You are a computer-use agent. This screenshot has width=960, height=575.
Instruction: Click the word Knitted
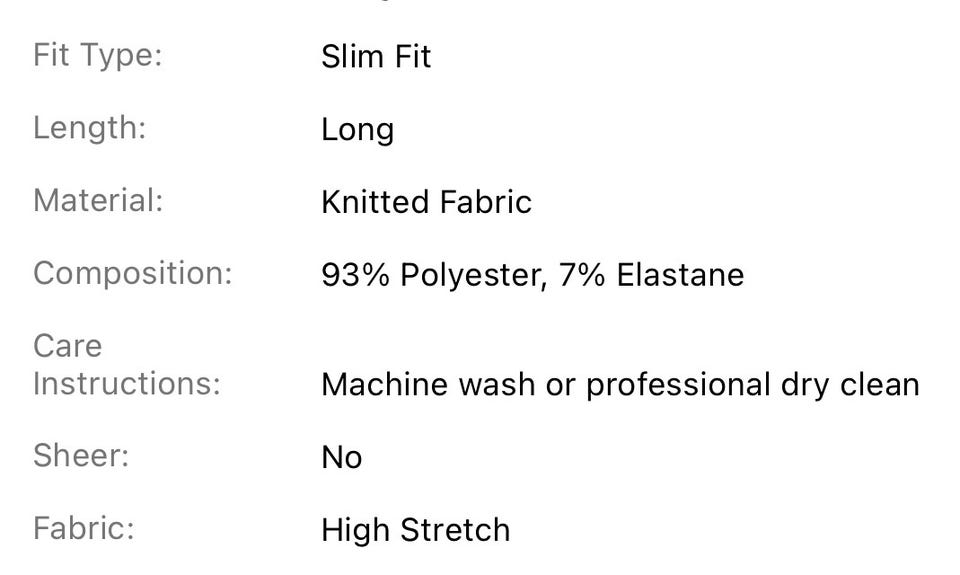pos(375,202)
